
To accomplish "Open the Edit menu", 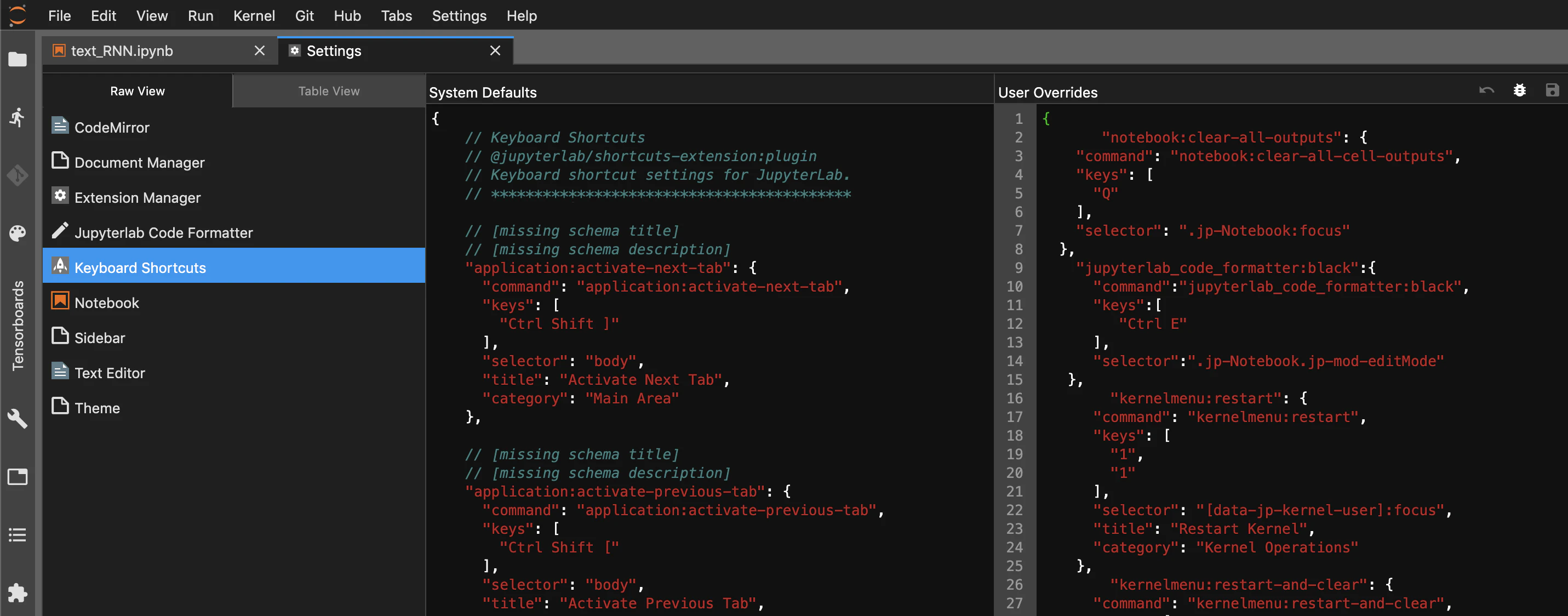I will pyautogui.click(x=104, y=16).
